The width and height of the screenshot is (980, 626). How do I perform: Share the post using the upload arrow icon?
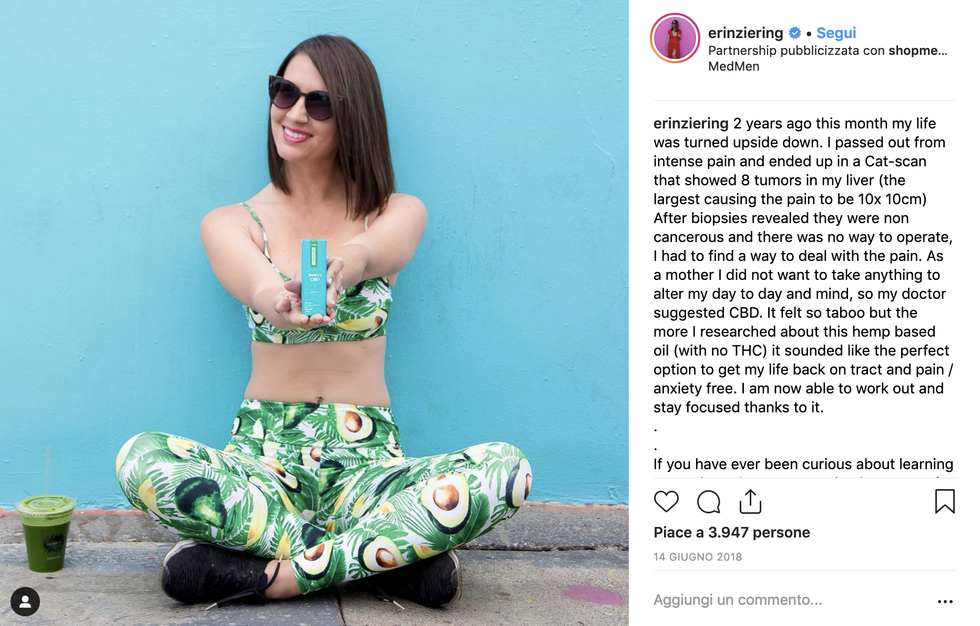click(750, 501)
